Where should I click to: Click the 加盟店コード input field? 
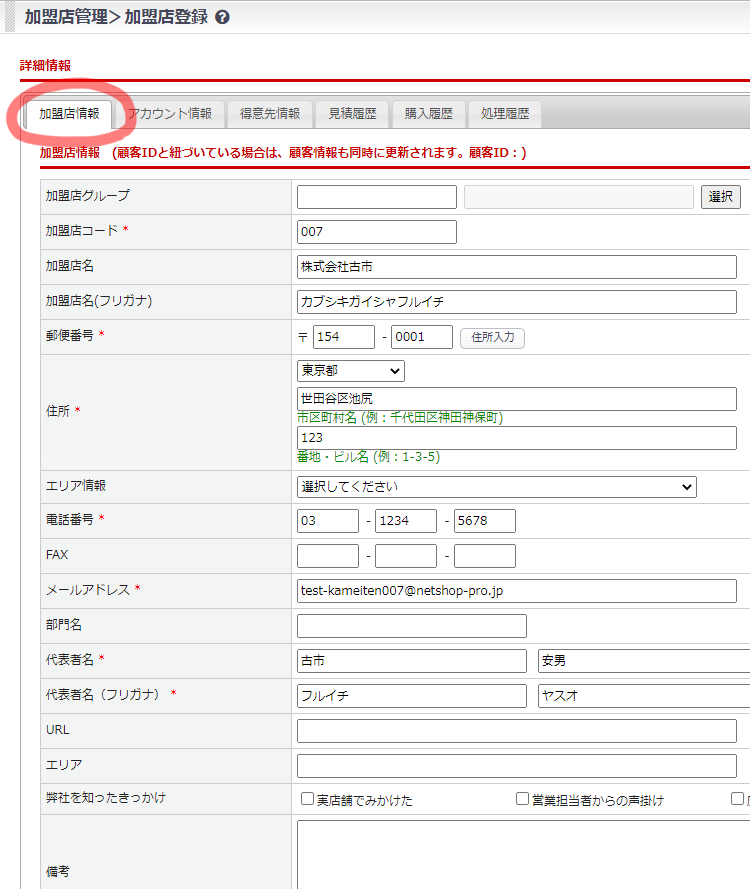(x=376, y=232)
